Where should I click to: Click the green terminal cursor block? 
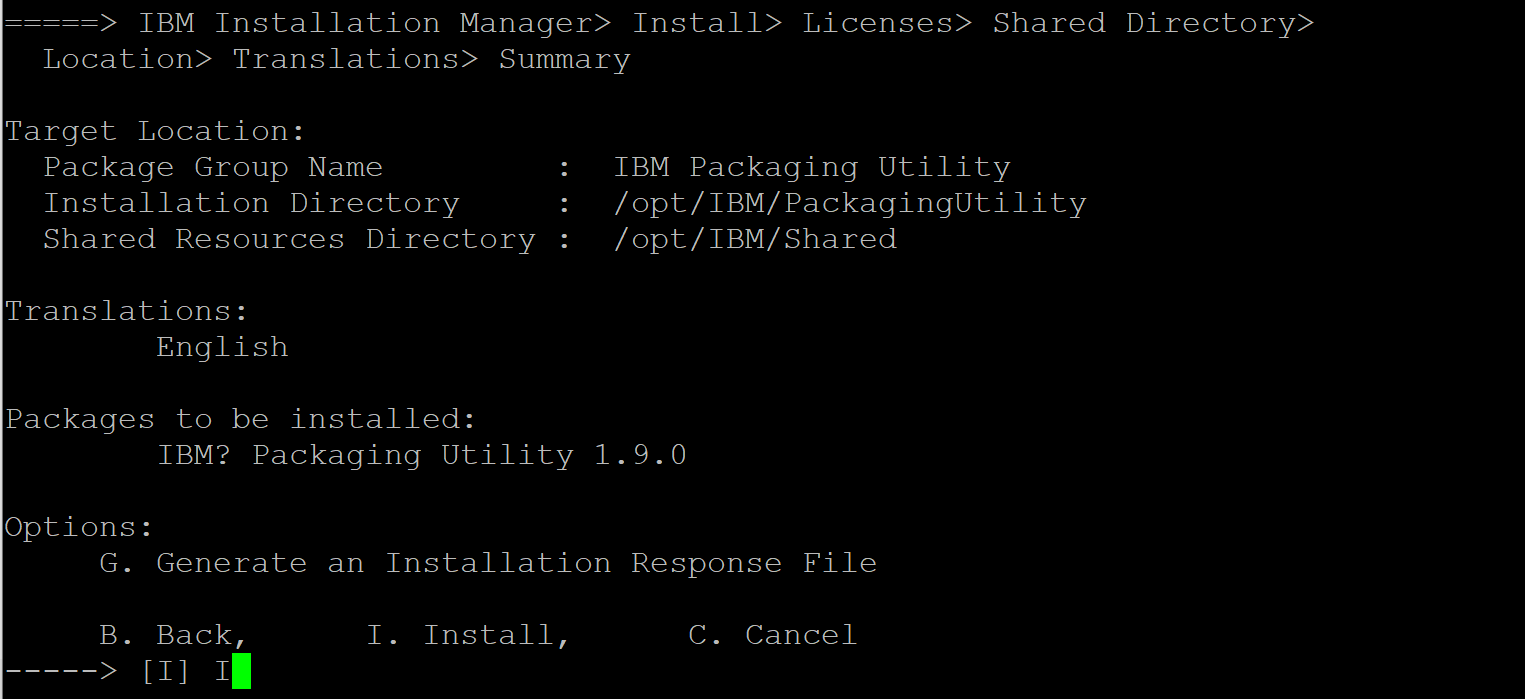pos(241,671)
